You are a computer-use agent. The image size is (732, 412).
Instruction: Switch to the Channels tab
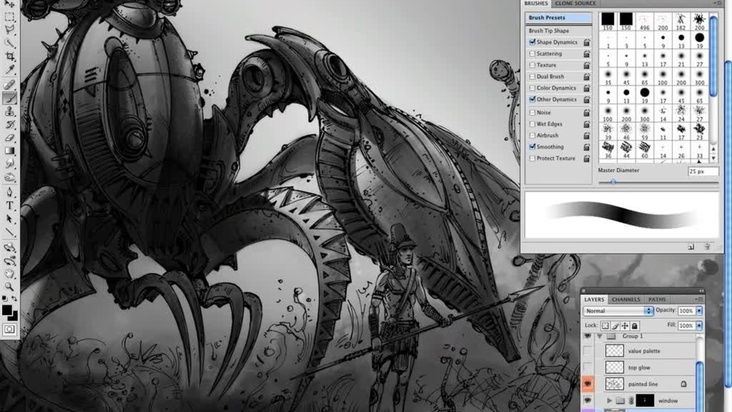click(x=626, y=300)
